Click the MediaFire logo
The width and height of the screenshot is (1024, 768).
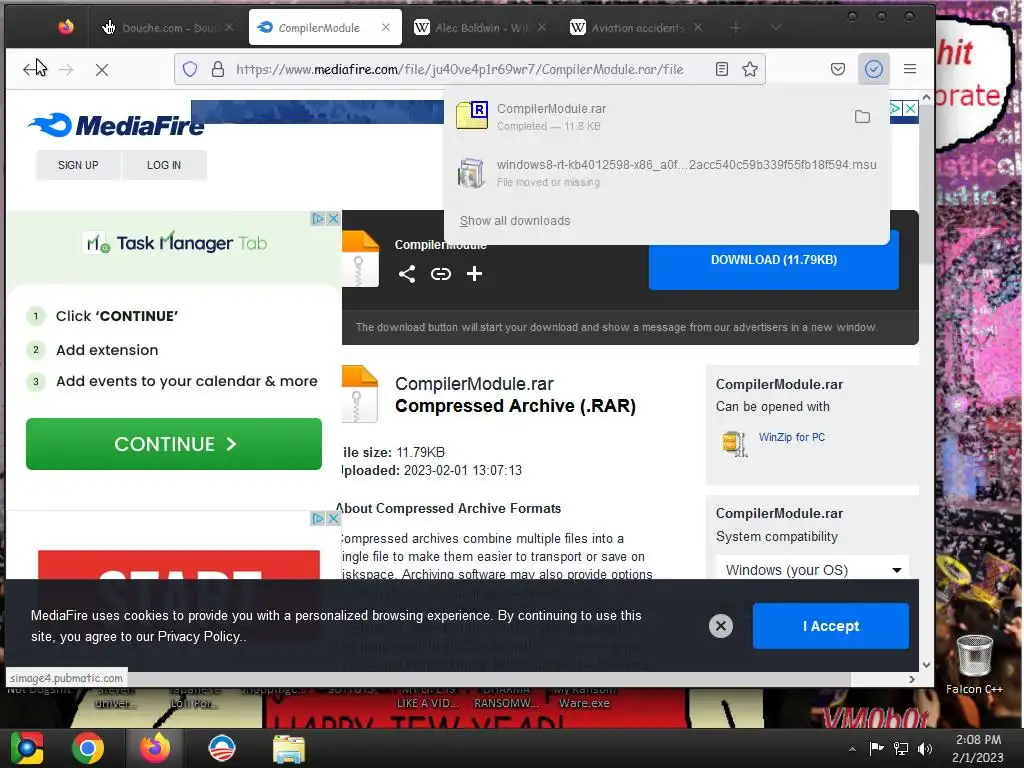(x=116, y=125)
